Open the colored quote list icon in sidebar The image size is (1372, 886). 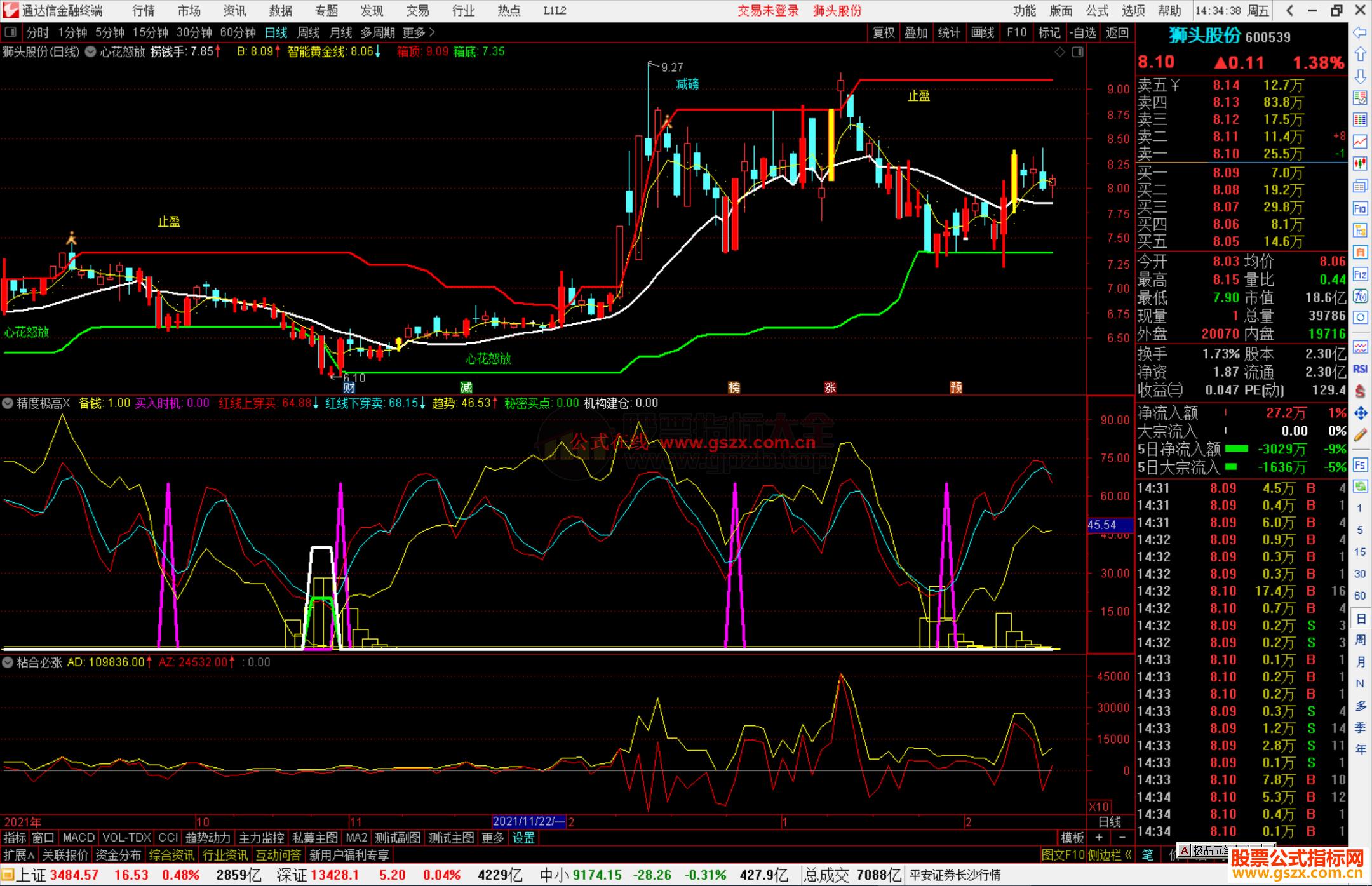(1360, 98)
